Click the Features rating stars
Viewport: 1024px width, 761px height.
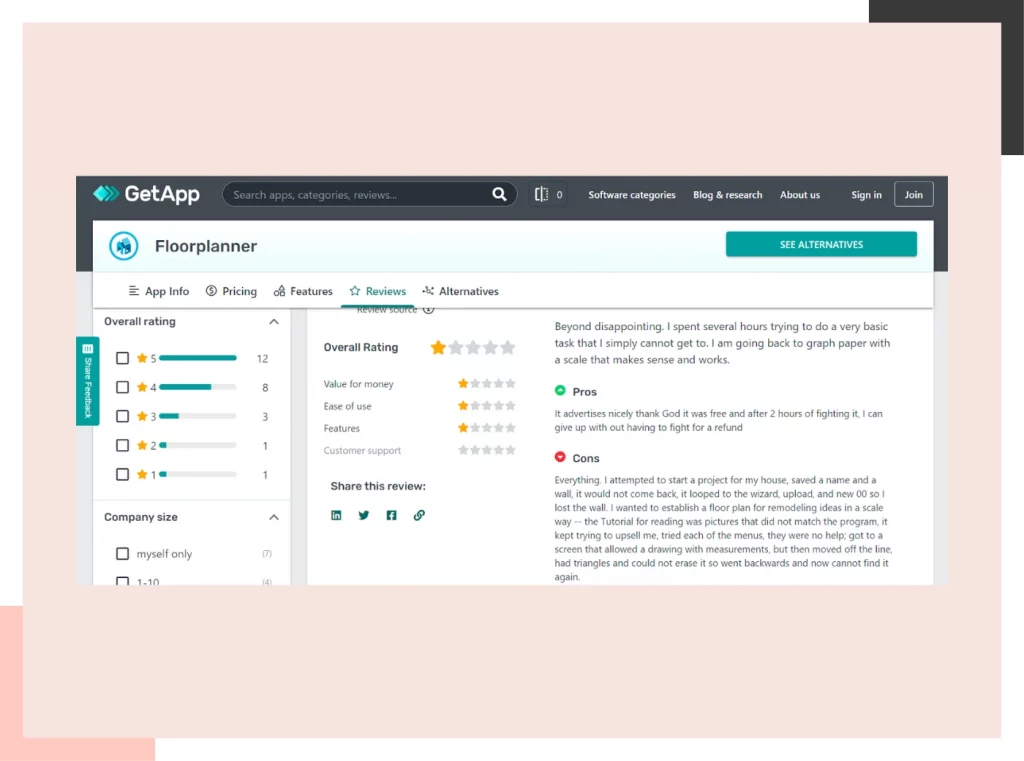click(x=487, y=428)
